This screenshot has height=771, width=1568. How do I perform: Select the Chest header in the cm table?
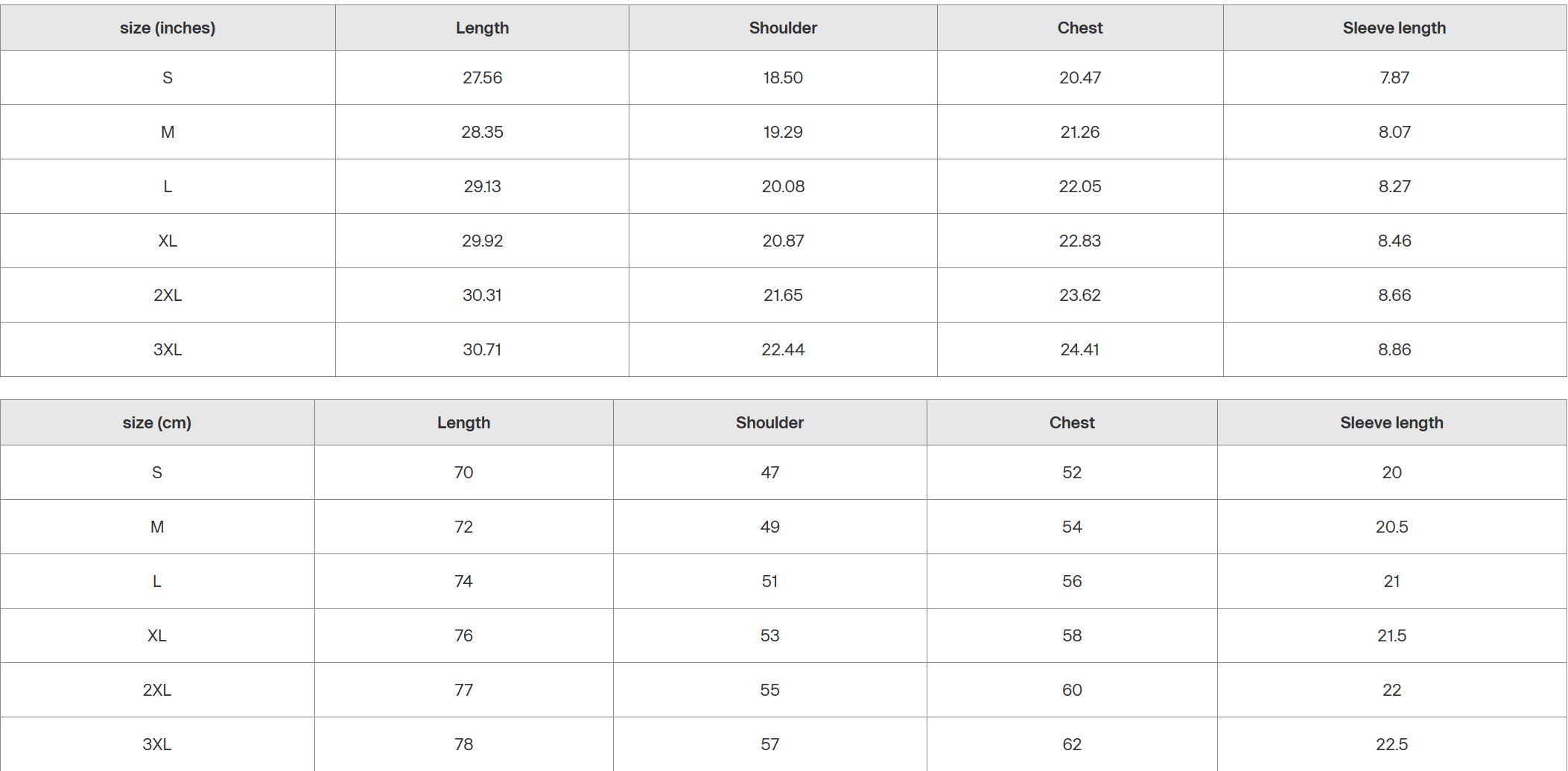point(1072,423)
